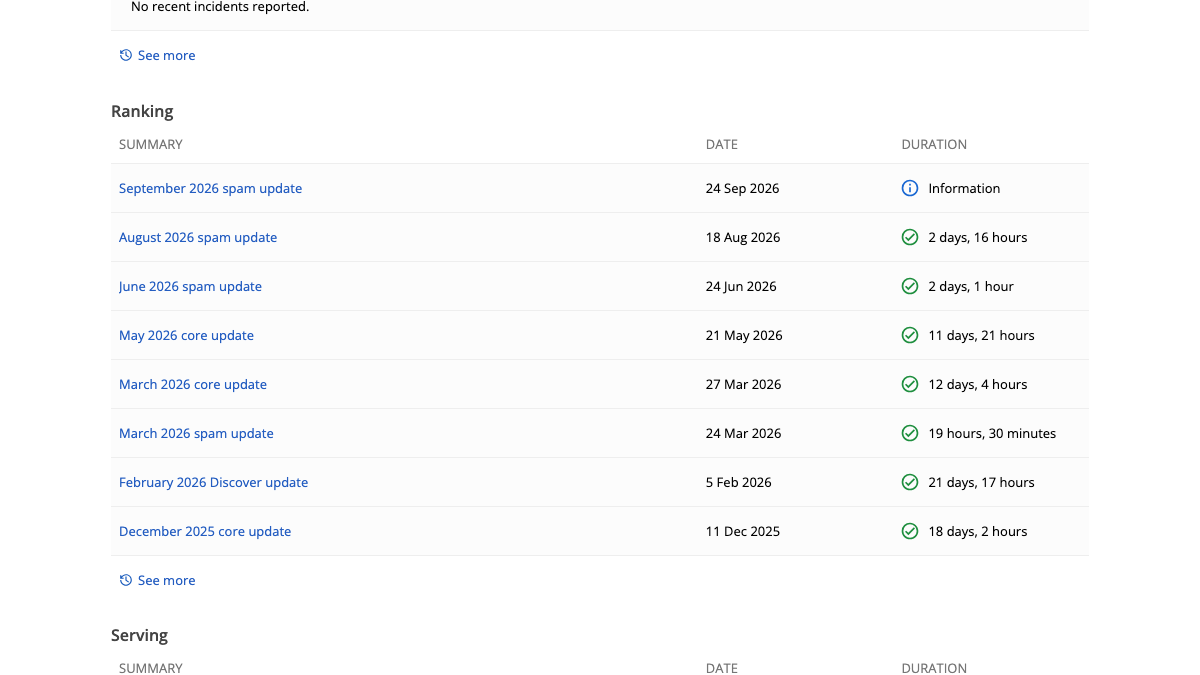Image resolution: width=1200 pixels, height=675 pixels.
Task: Select the date 5 Feb 2026
Action: point(739,482)
